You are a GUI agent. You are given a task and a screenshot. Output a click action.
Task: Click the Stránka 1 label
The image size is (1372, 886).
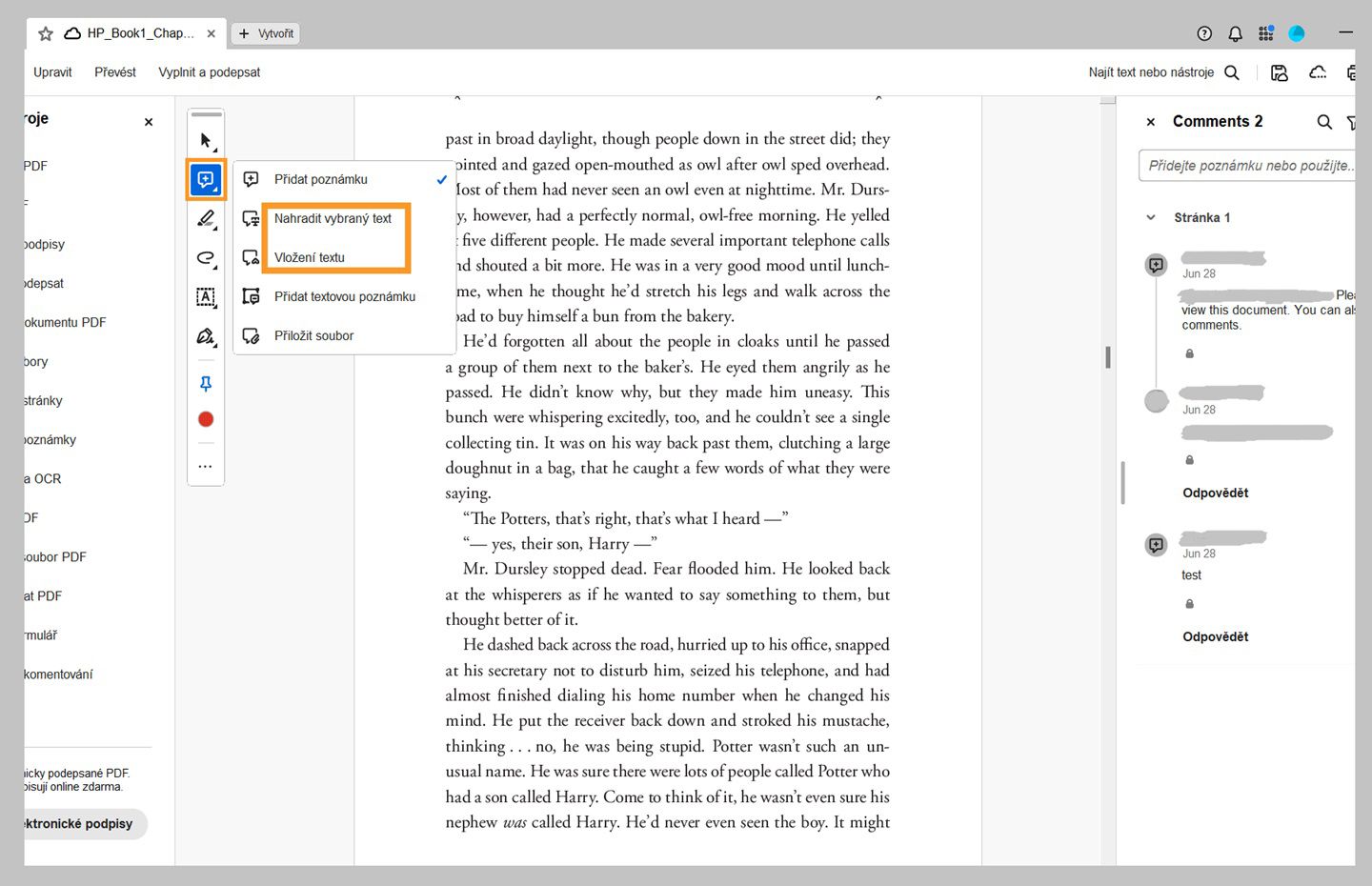pyautogui.click(x=1202, y=218)
